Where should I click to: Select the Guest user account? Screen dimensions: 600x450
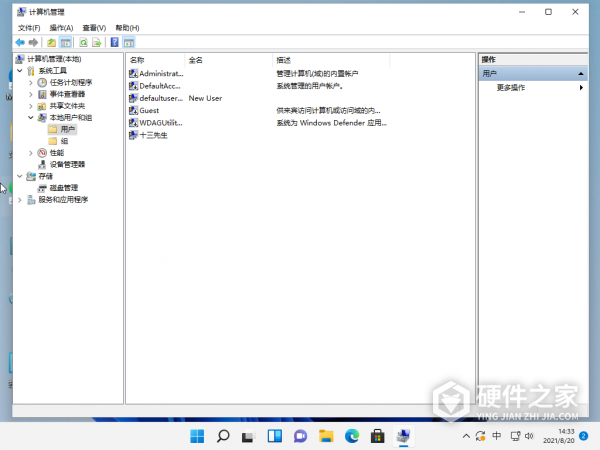coord(144,111)
